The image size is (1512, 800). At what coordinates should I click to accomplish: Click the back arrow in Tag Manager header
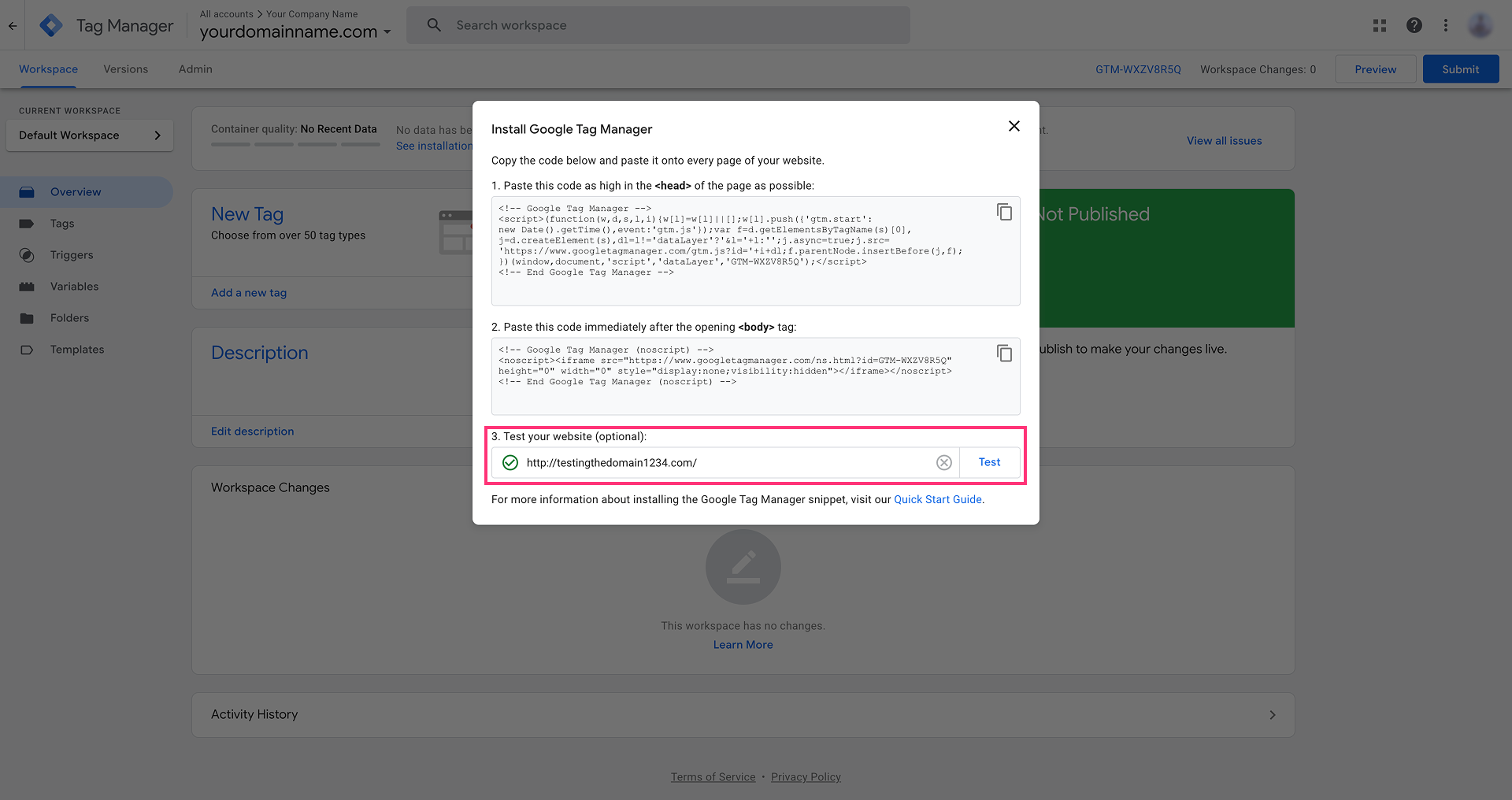(x=13, y=25)
